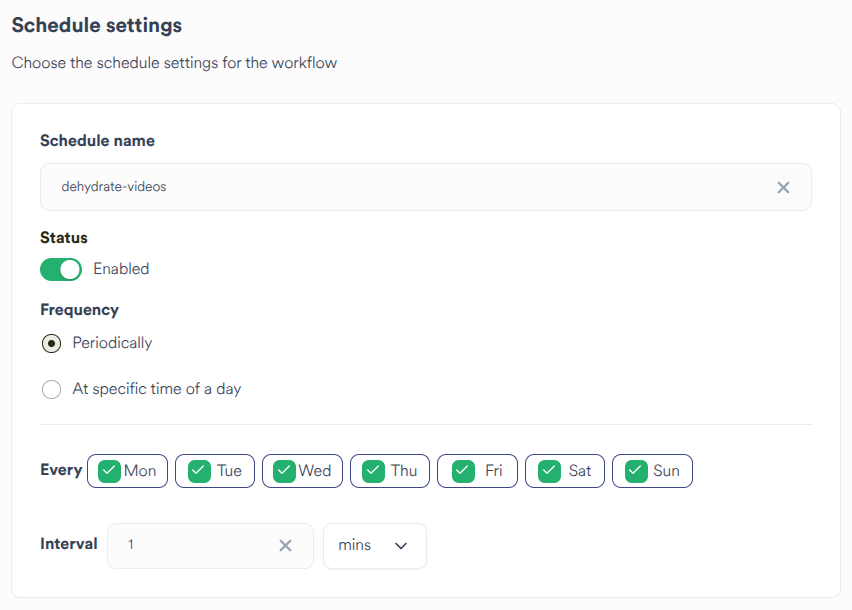Clear the interval value field
The height and width of the screenshot is (610, 852).
285,546
